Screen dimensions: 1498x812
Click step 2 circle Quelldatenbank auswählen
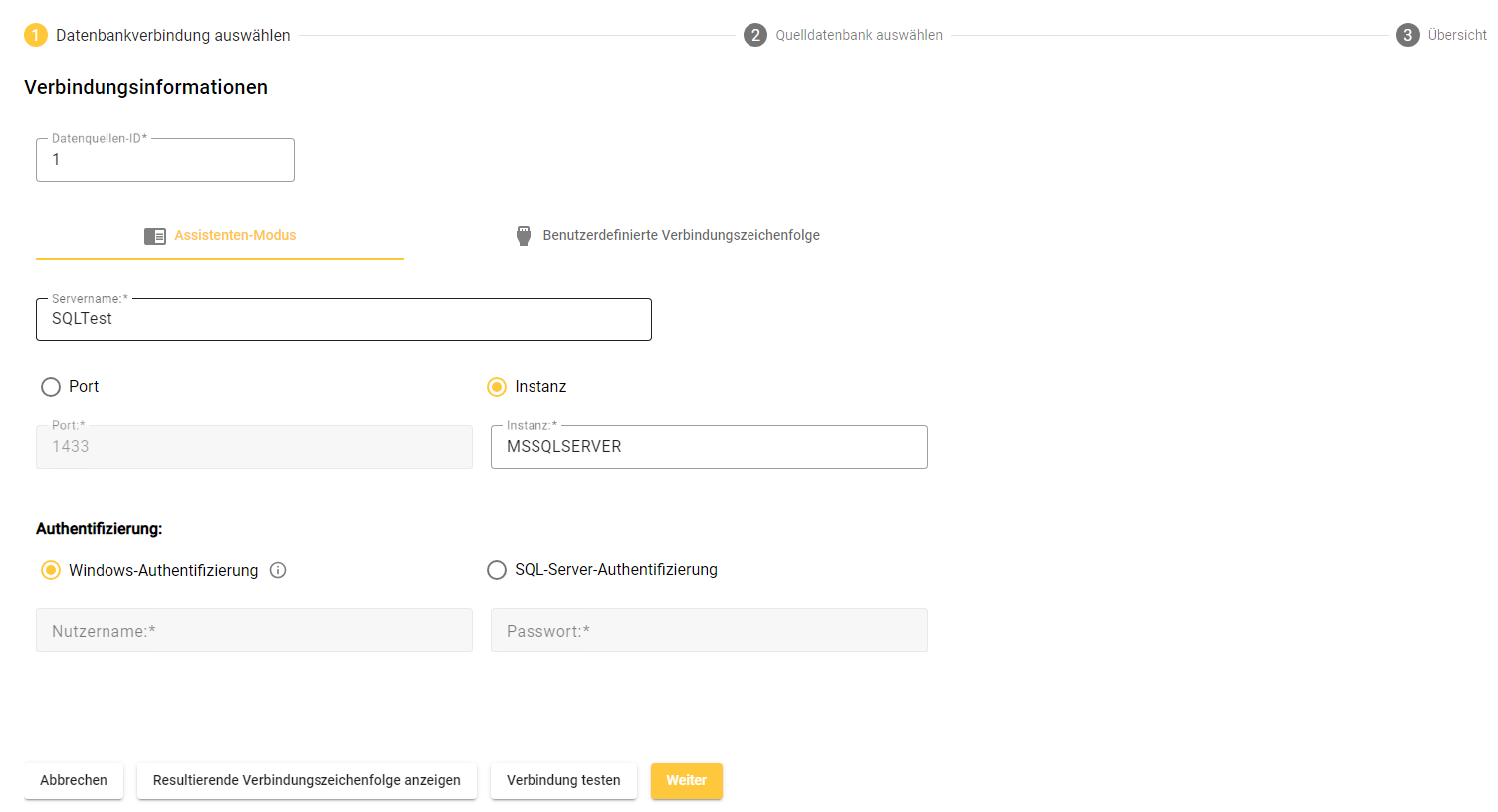pyautogui.click(x=755, y=35)
